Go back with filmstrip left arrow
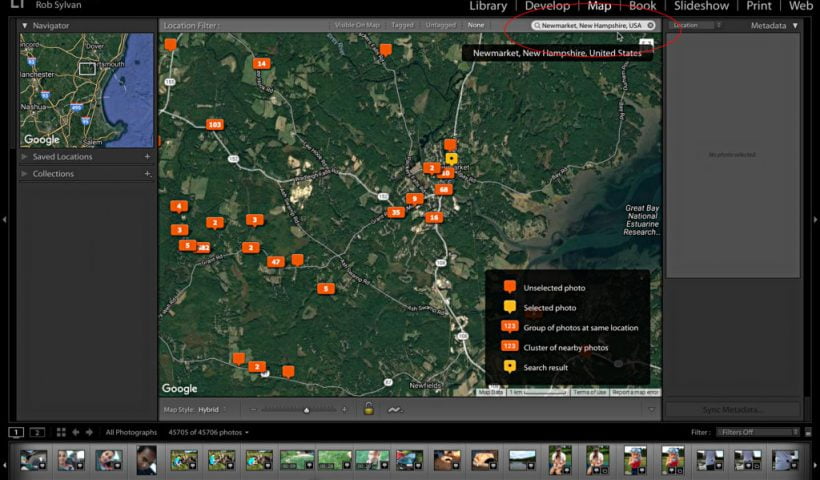 (x=75, y=432)
